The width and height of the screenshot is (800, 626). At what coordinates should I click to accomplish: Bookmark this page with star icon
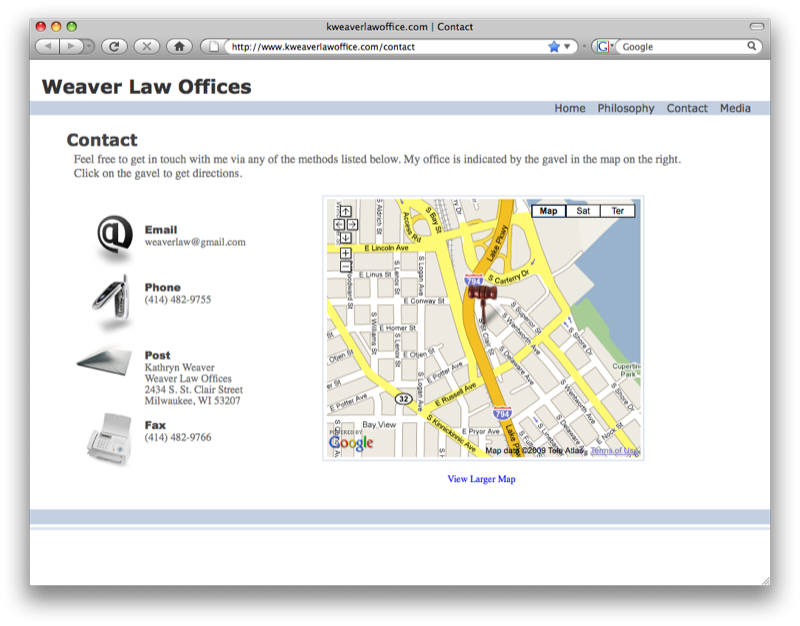[x=553, y=46]
